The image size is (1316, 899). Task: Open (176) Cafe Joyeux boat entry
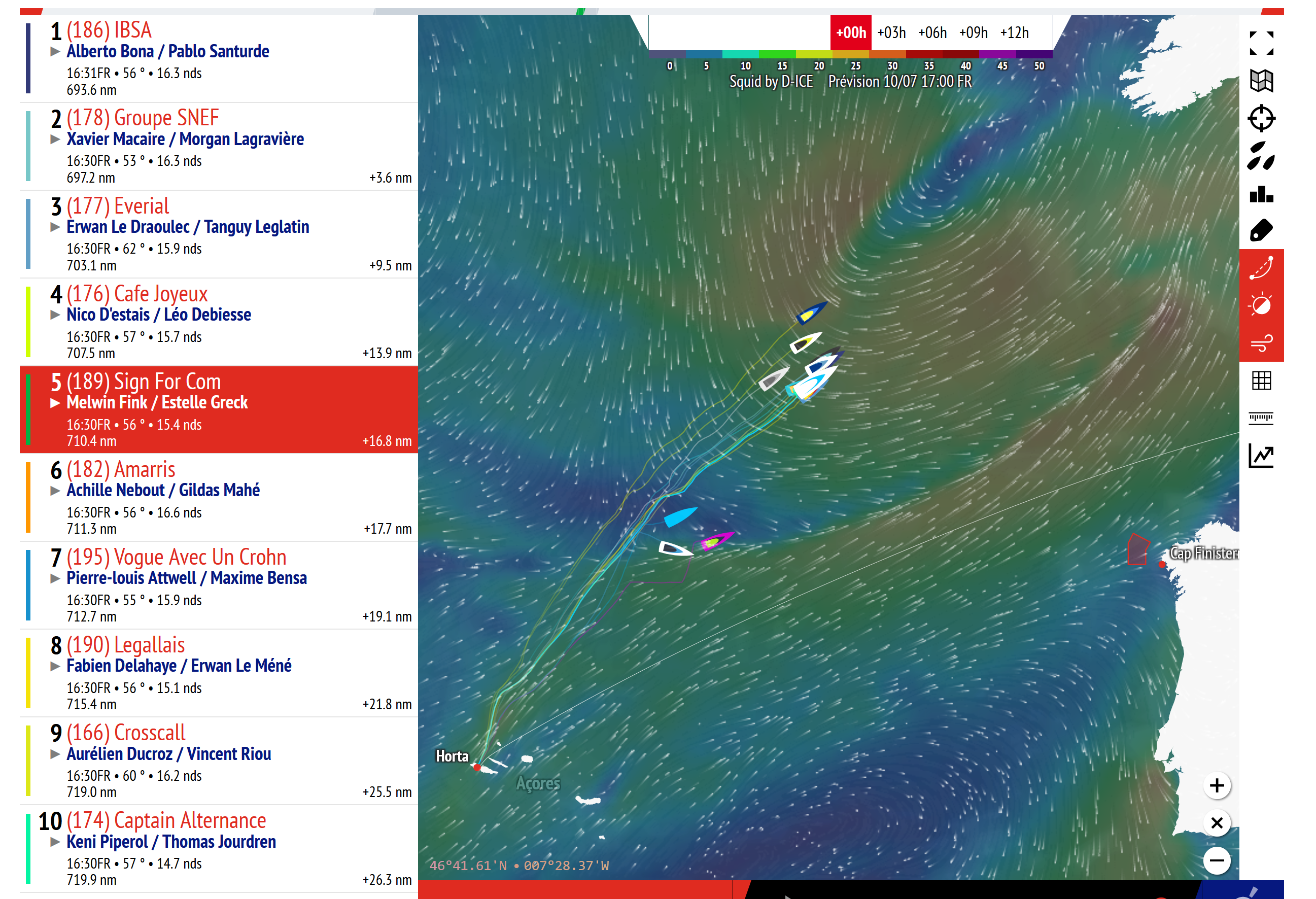pyautogui.click(x=219, y=322)
